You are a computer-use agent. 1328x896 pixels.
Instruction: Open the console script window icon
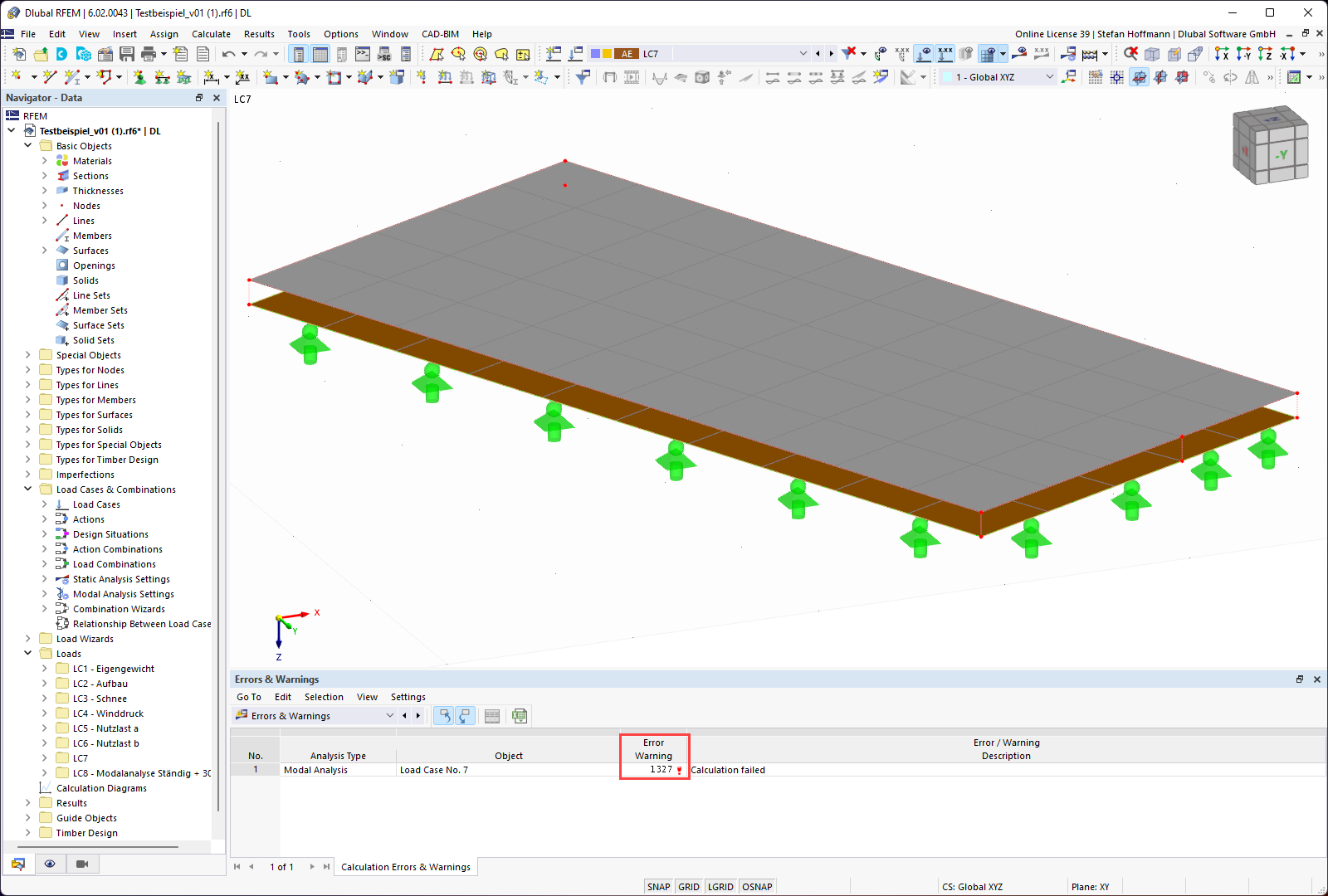(x=363, y=54)
